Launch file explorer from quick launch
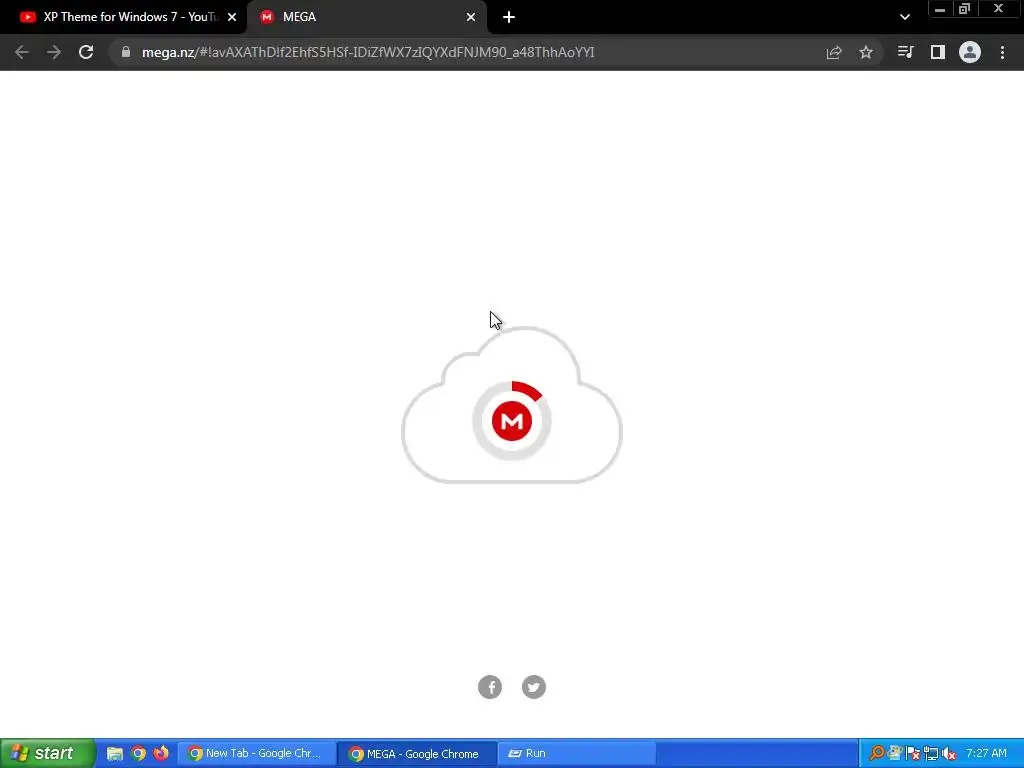 click(x=115, y=754)
